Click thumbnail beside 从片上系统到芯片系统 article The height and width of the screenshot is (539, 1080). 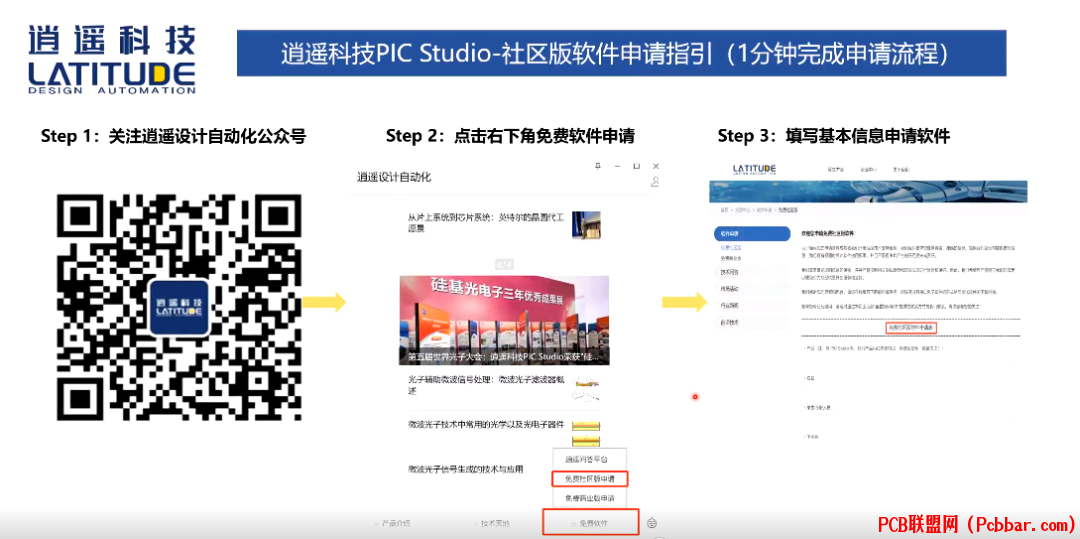pyautogui.click(x=586, y=224)
